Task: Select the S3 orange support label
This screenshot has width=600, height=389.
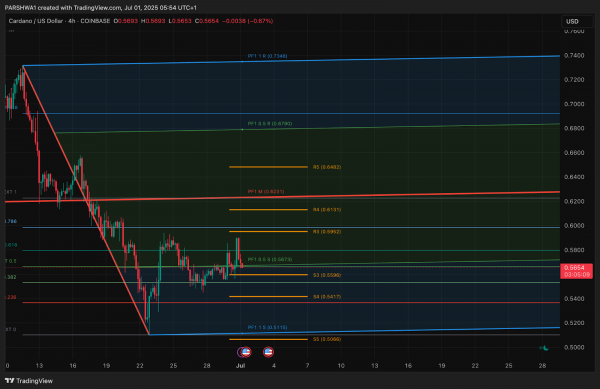Action: pos(327,275)
